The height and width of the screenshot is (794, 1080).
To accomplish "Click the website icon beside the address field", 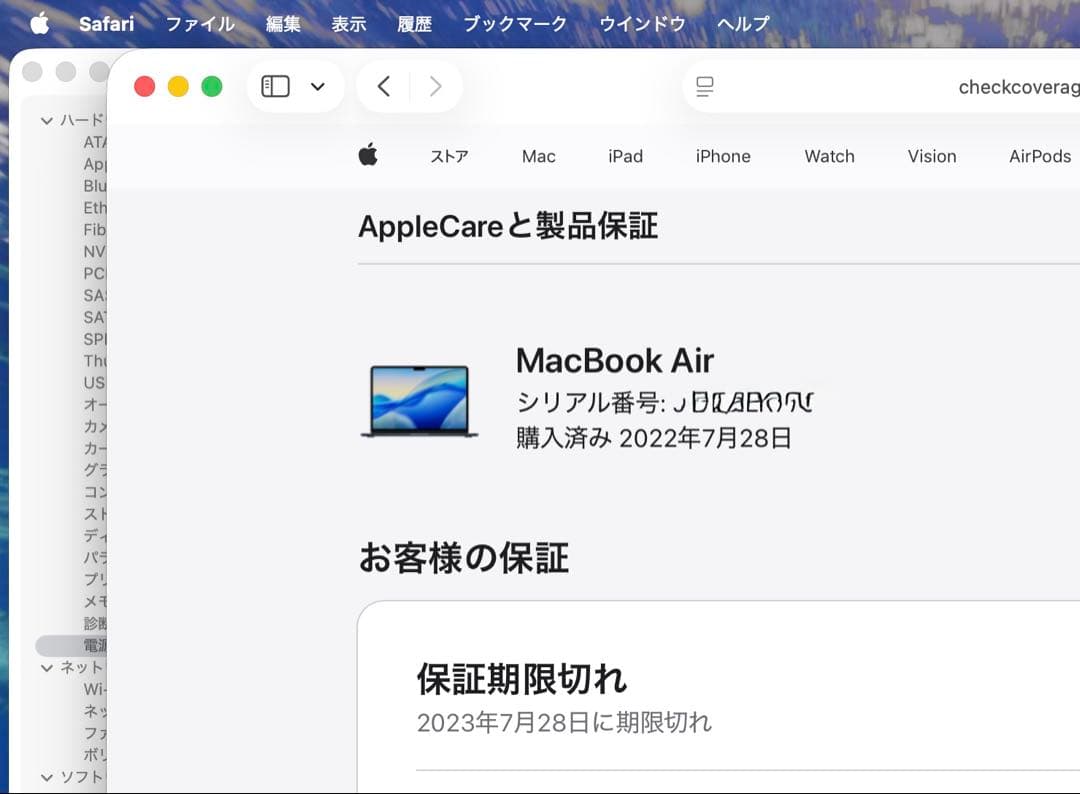I will pyautogui.click(x=704, y=87).
